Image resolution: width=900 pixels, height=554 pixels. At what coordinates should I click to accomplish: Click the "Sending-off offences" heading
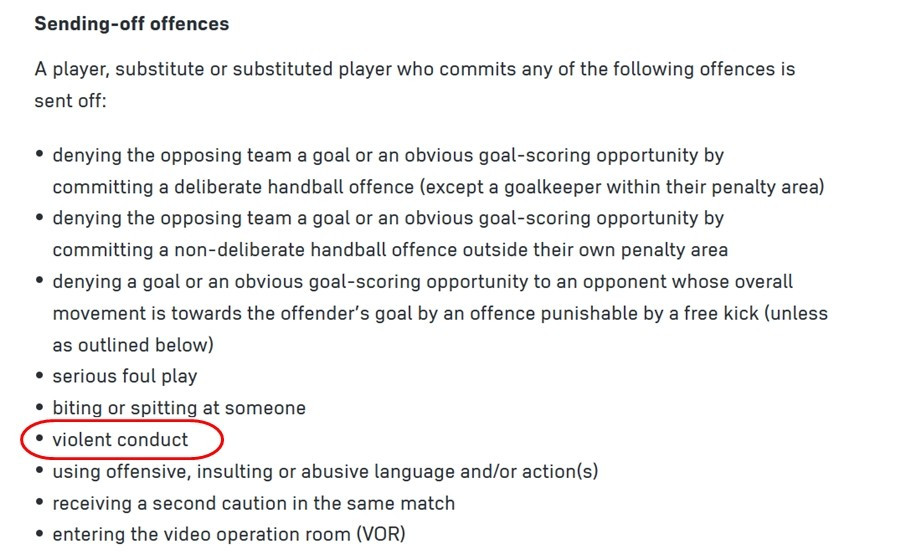(x=131, y=23)
